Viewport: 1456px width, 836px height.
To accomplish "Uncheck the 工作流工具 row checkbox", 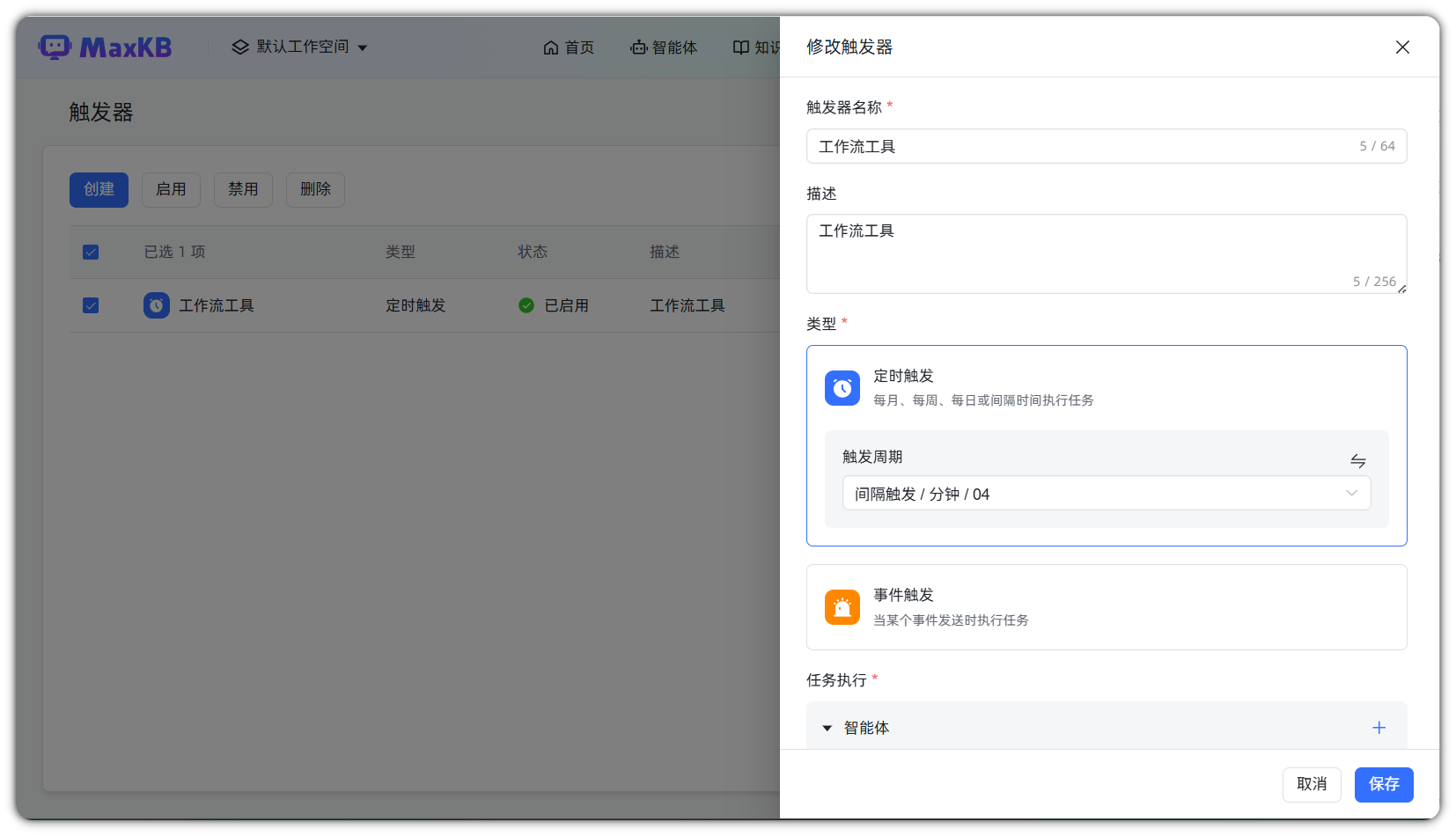I will click(91, 305).
